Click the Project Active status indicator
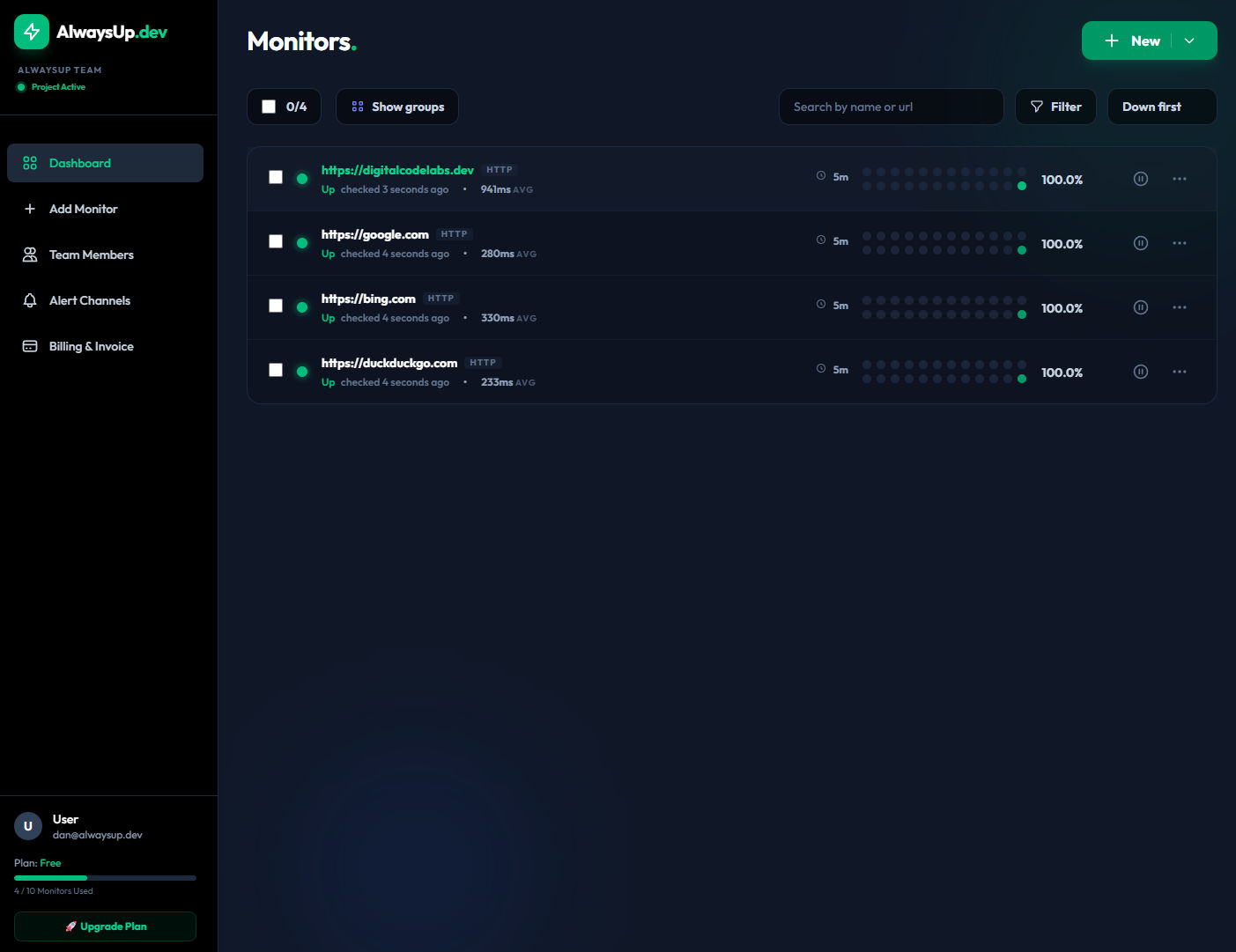1236x952 pixels. 51,87
